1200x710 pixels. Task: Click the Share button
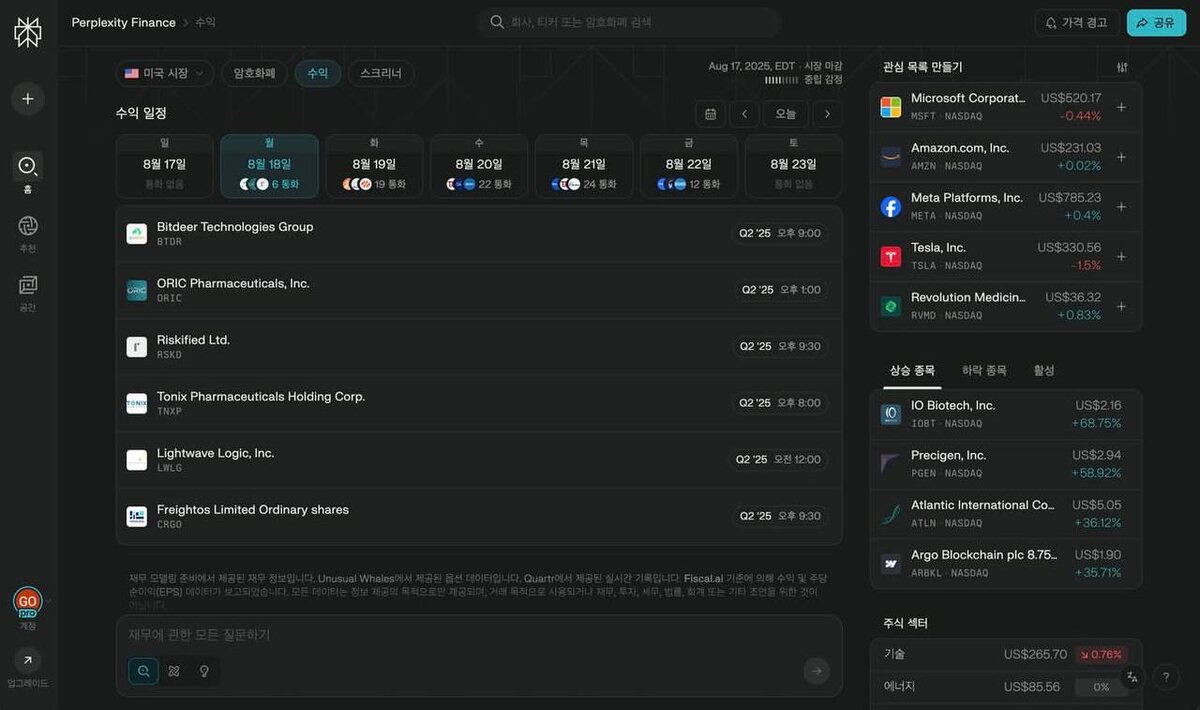[x=1156, y=22]
